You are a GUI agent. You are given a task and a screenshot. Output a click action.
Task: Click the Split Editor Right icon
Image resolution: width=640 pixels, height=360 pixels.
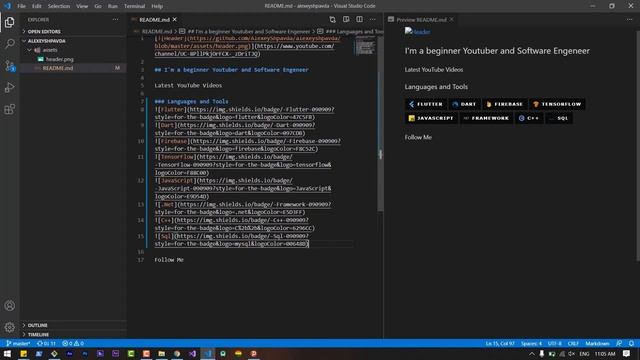click(359, 20)
